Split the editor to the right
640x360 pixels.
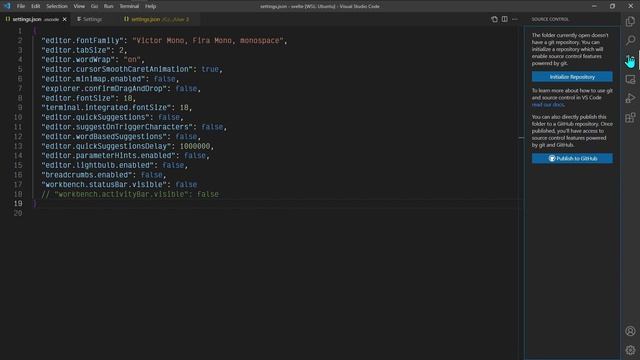point(504,19)
